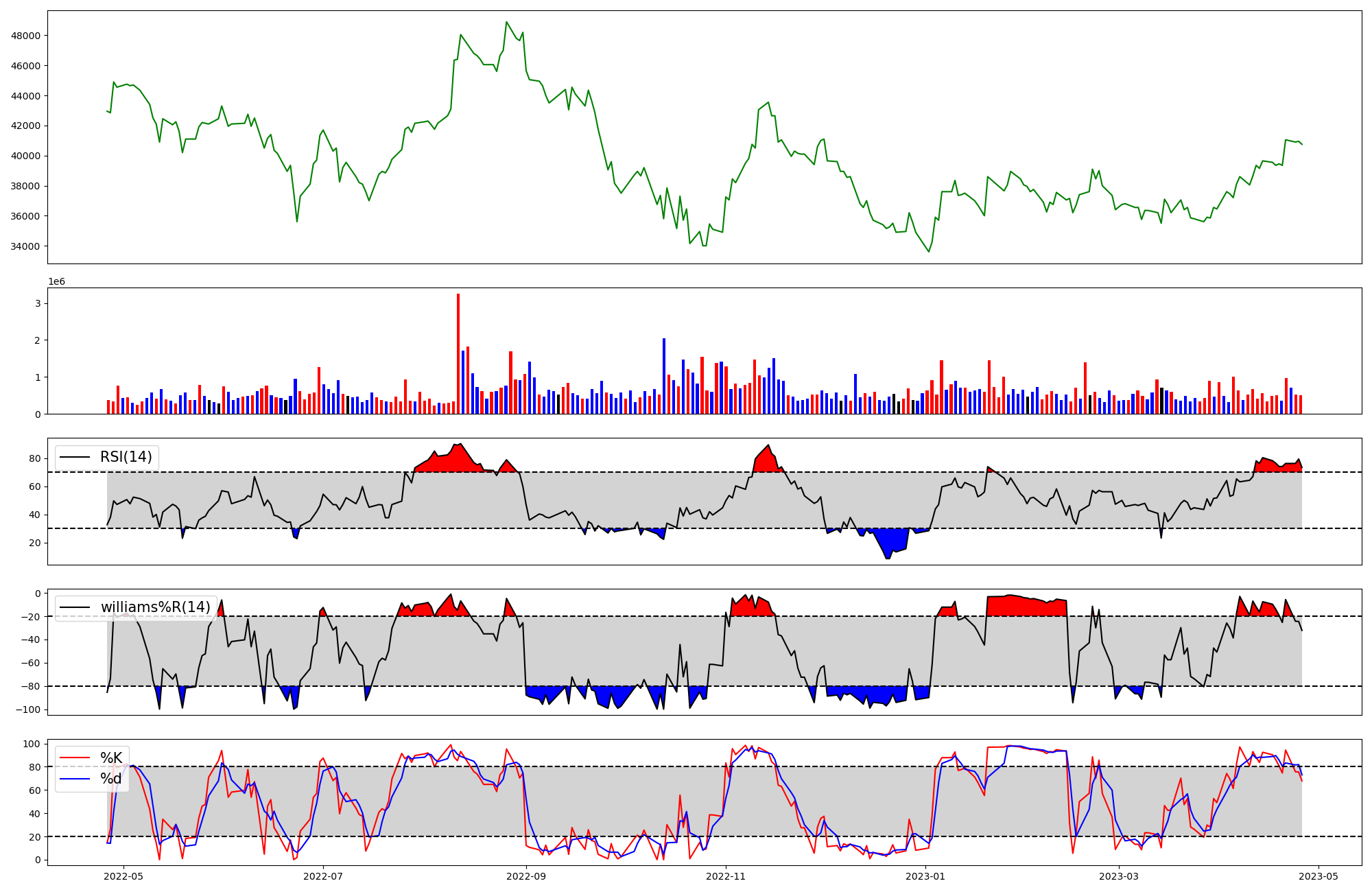Viewport: 1372px width, 892px height.
Task: Click the 2023-01 x-axis date label
Action: click(x=926, y=876)
